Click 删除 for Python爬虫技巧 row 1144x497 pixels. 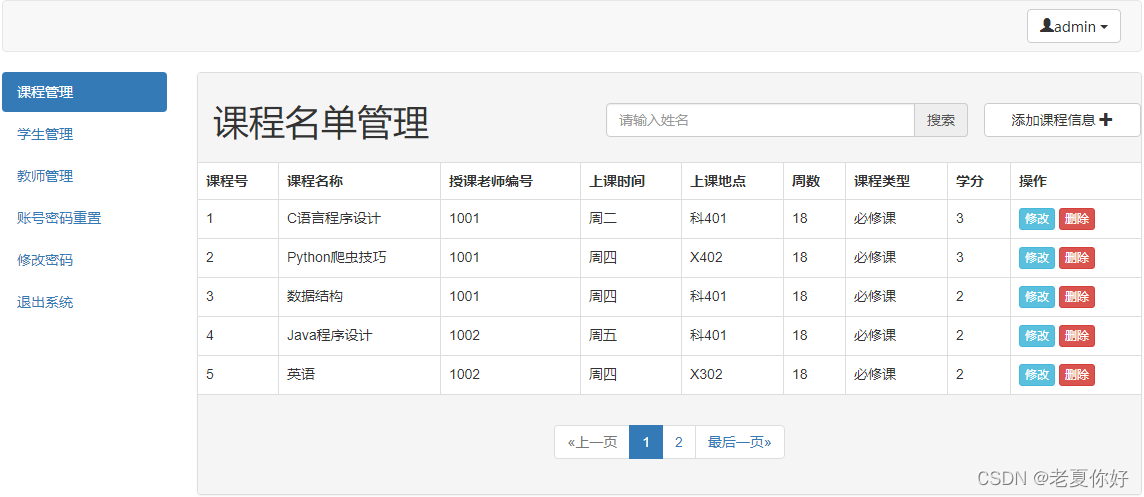coord(1077,258)
